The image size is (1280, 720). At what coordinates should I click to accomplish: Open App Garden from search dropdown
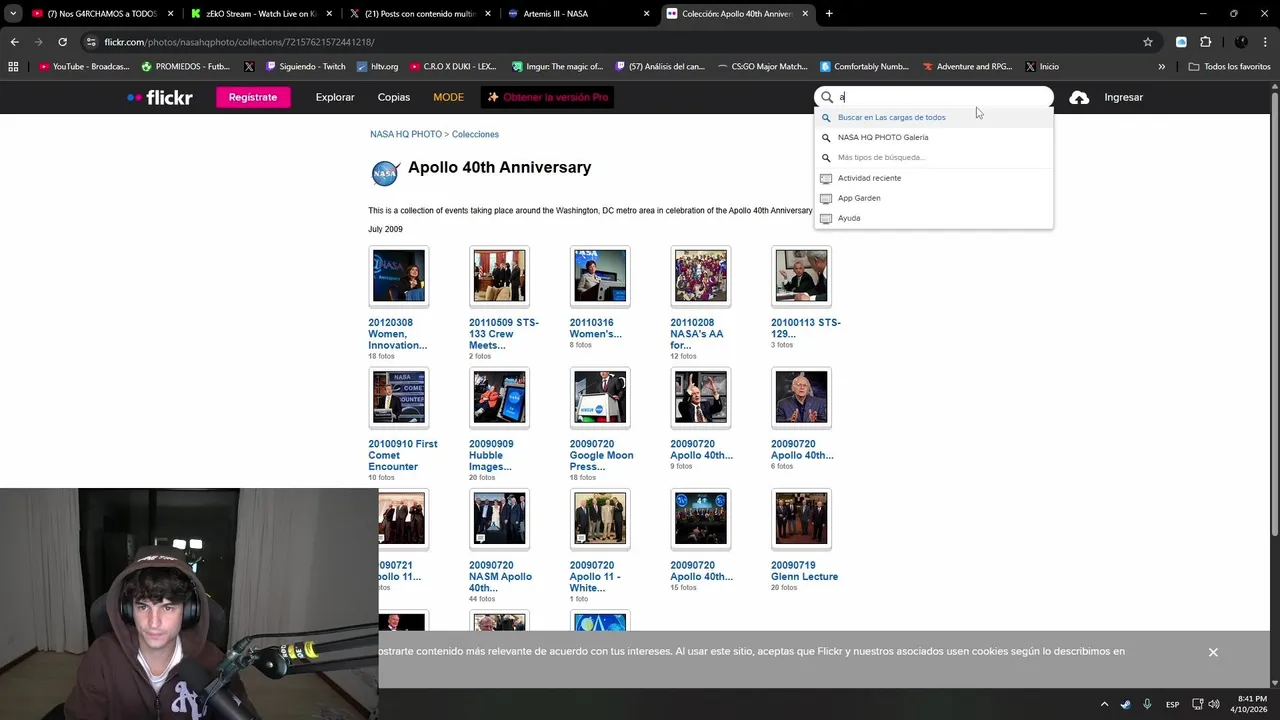click(934, 198)
